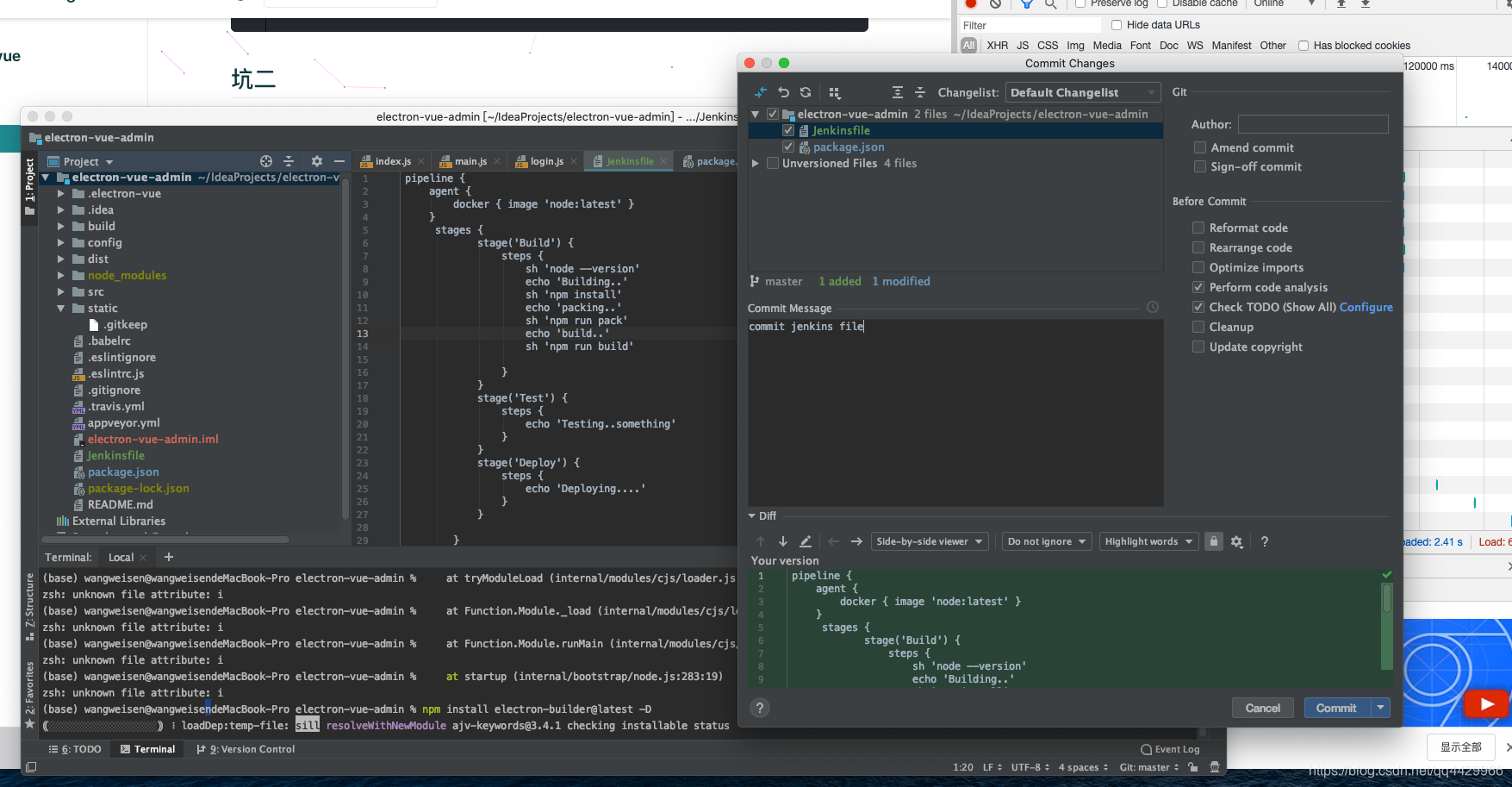
Task: Collapse the Diff section
Action: click(752, 515)
